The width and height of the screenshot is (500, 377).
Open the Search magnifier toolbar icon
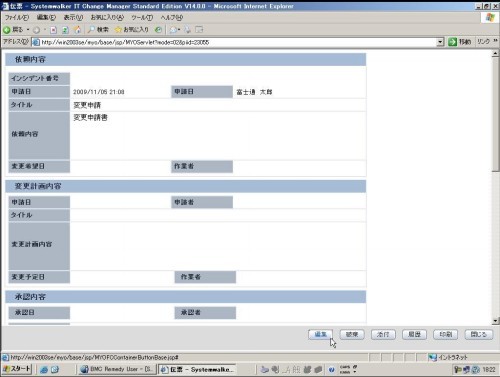click(x=91, y=30)
